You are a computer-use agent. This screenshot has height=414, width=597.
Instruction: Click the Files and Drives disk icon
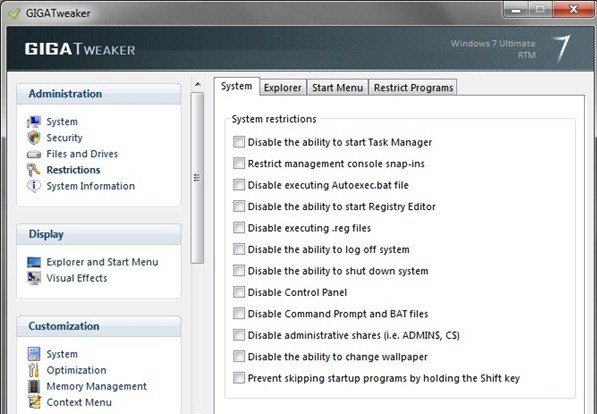pos(34,154)
